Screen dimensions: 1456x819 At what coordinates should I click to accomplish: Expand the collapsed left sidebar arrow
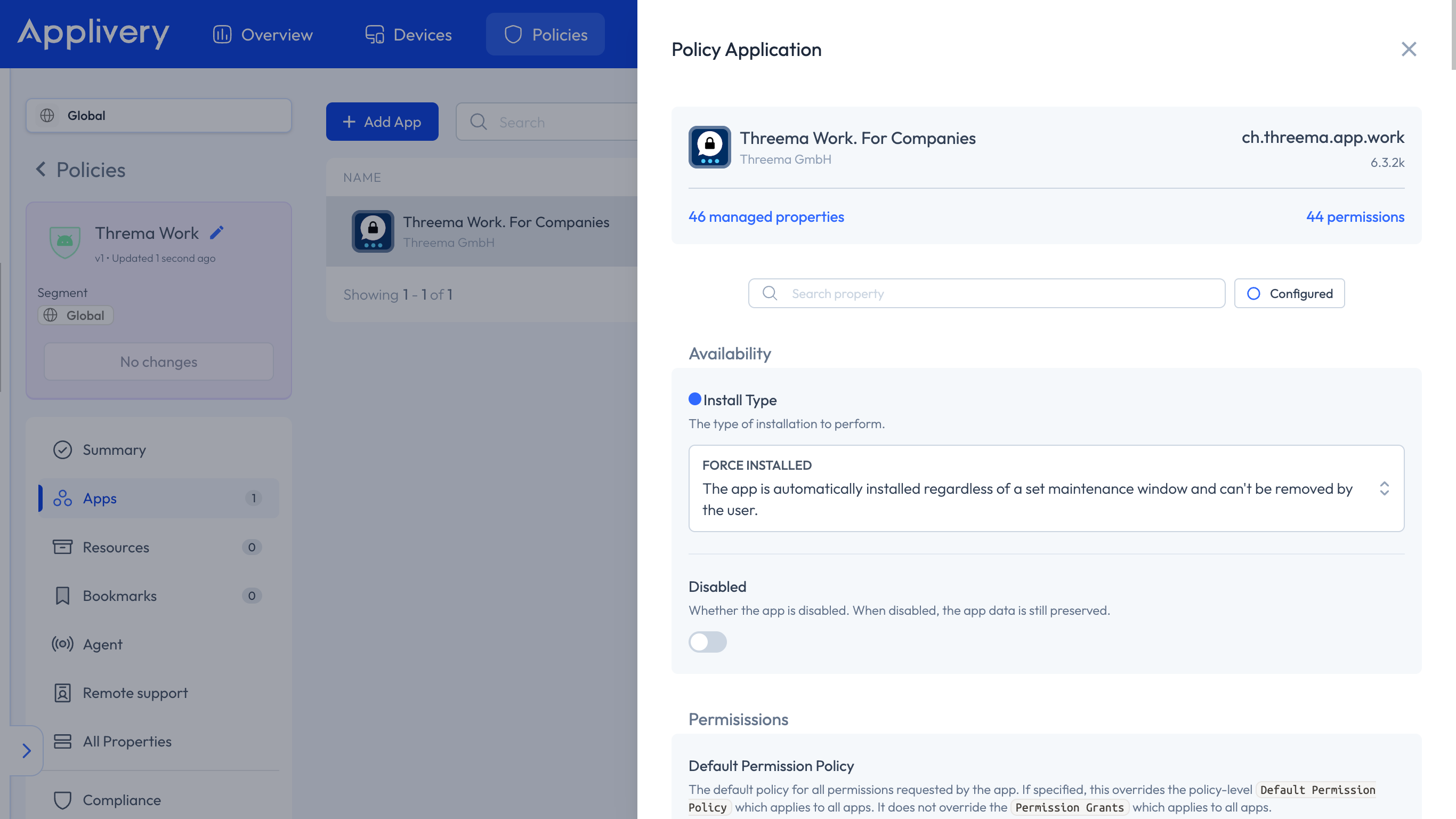(x=26, y=751)
